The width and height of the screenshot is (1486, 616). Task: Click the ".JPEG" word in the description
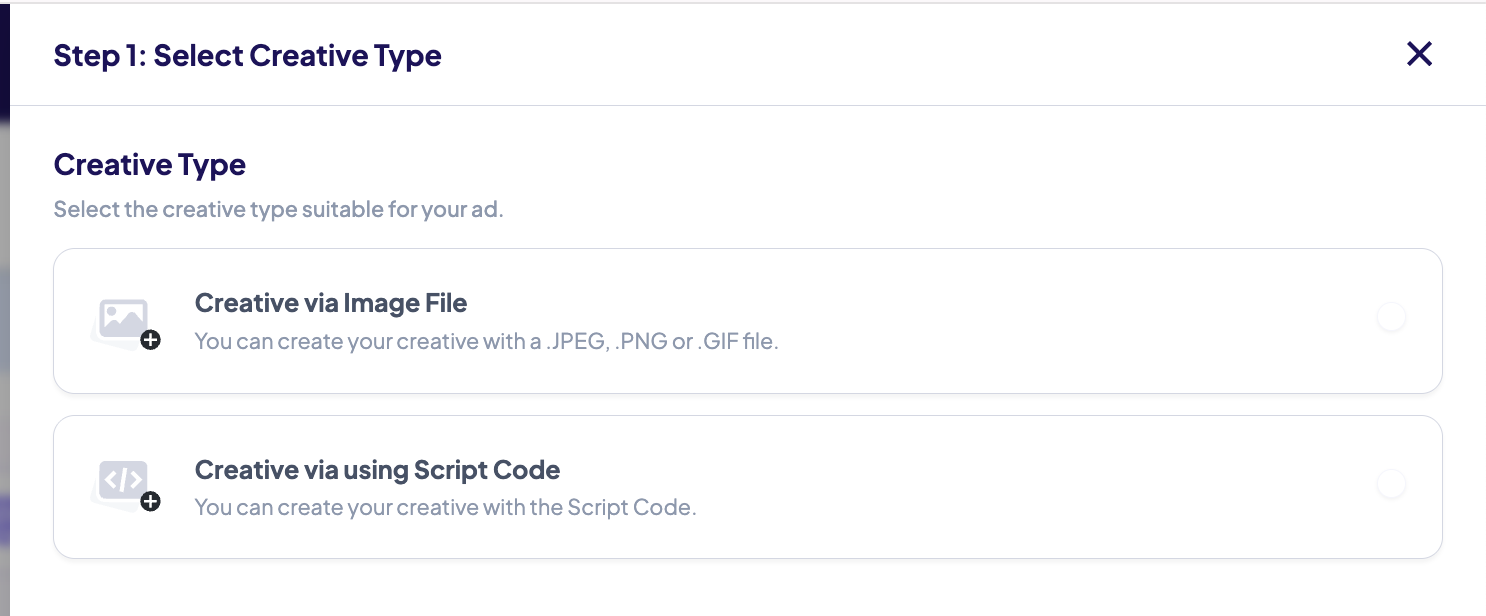pyautogui.click(x=571, y=341)
